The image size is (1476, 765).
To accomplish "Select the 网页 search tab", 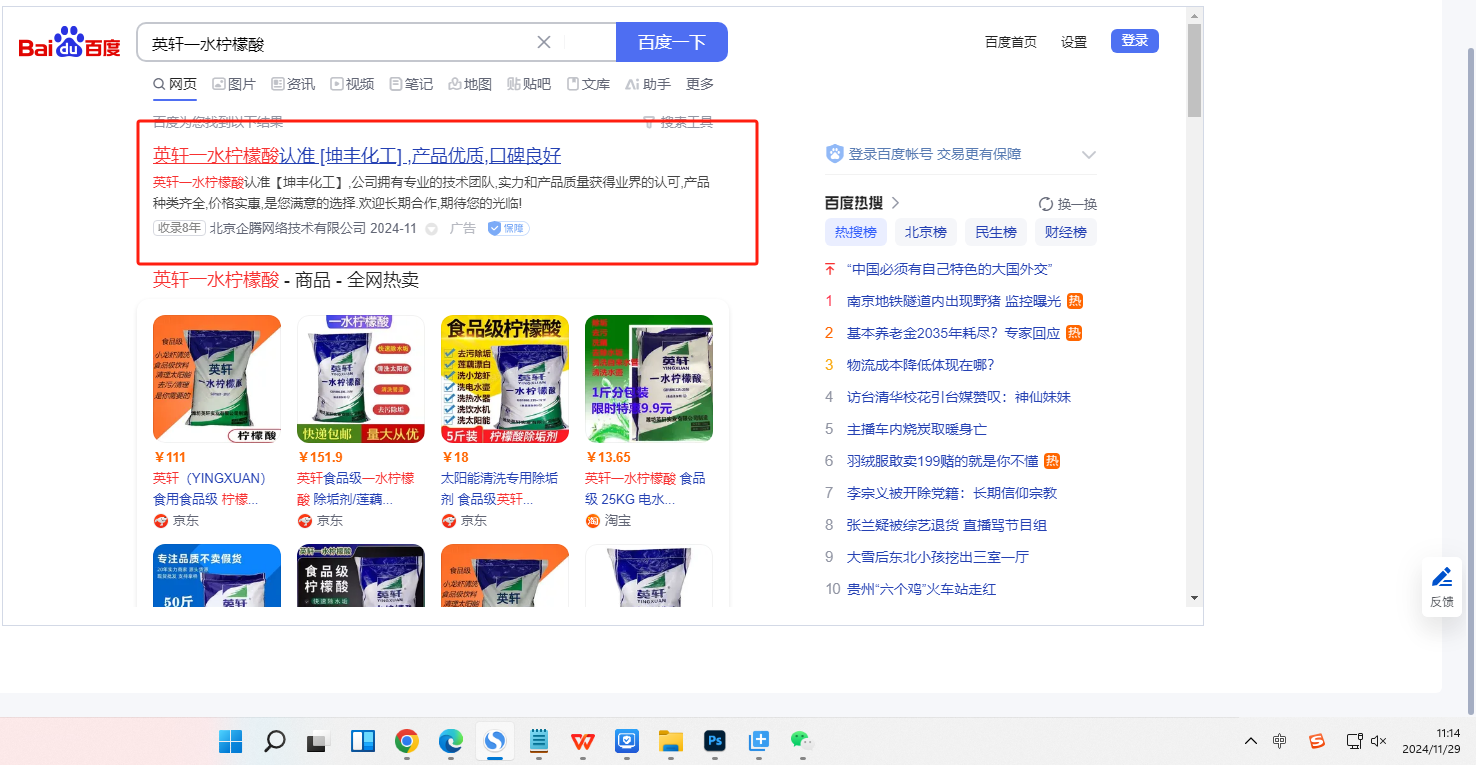I will [x=175, y=84].
